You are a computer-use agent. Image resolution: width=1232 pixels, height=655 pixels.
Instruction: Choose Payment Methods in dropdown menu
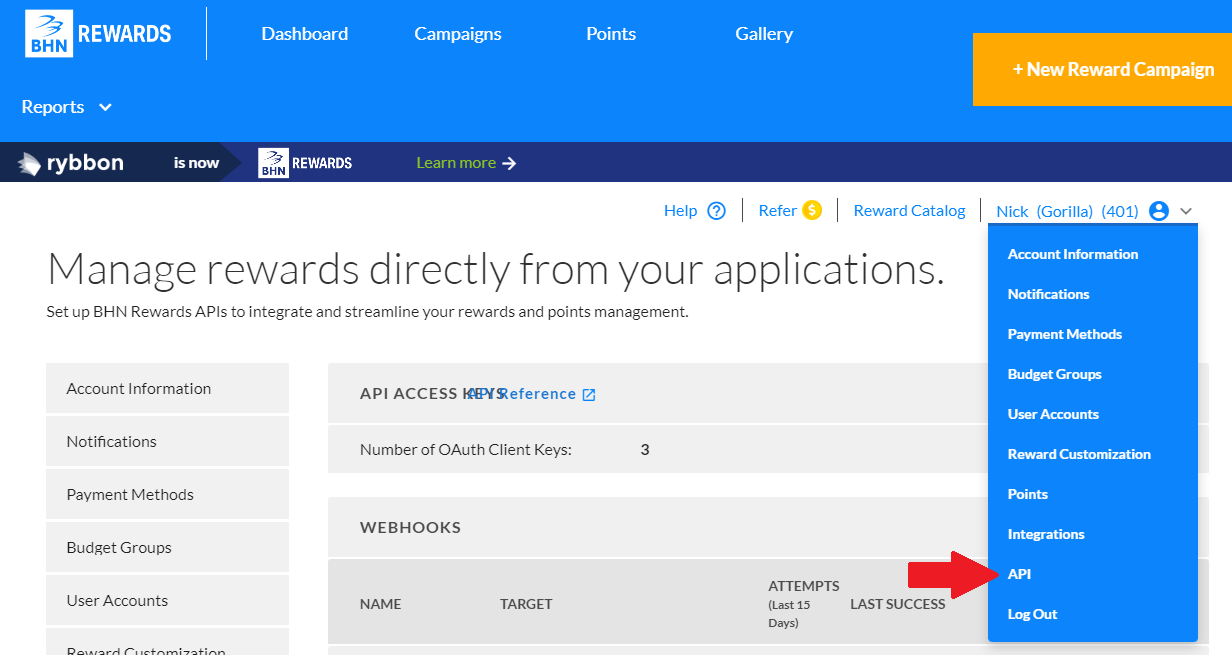pyautogui.click(x=1065, y=334)
